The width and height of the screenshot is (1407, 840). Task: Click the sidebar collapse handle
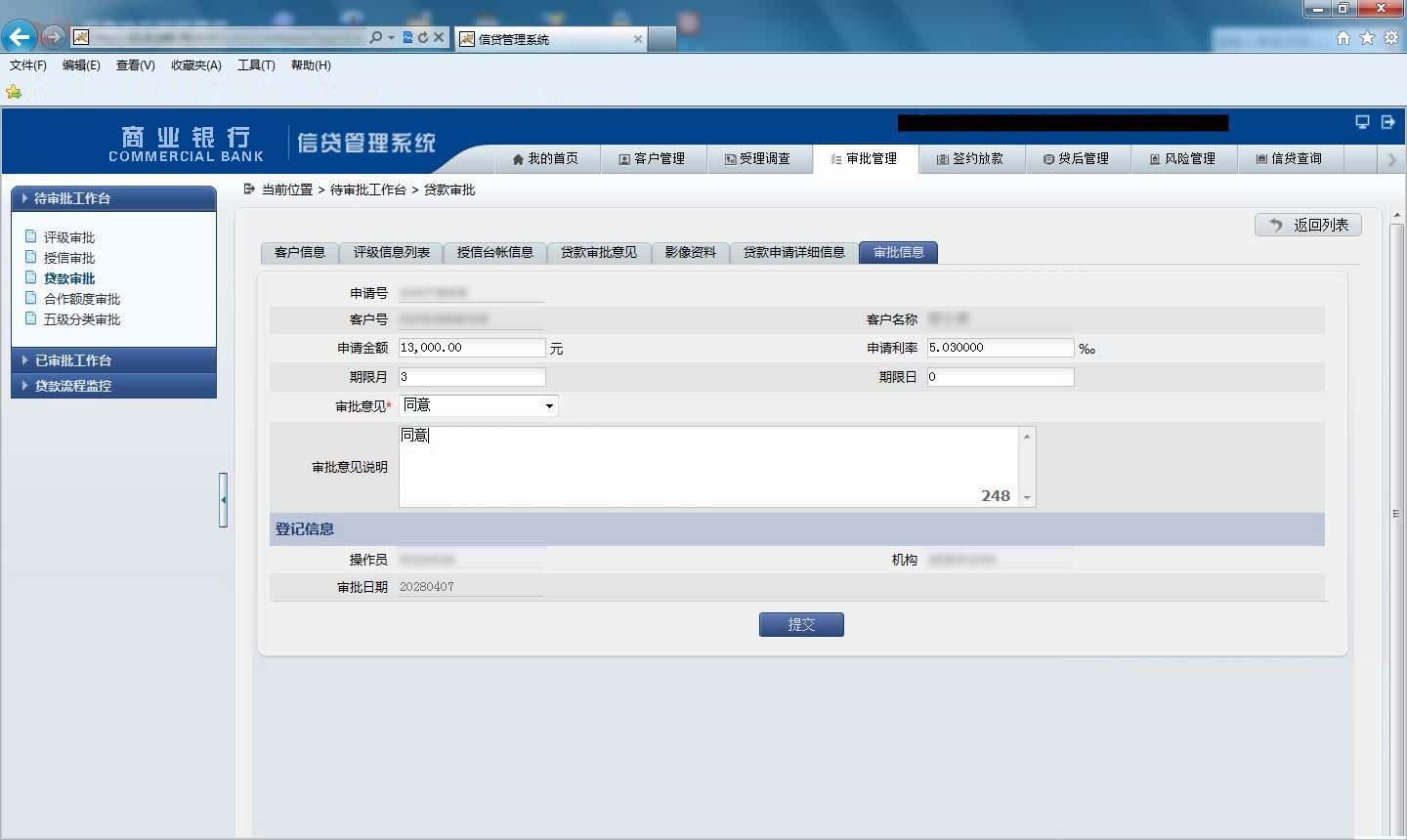pyautogui.click(x=223, y=500)
